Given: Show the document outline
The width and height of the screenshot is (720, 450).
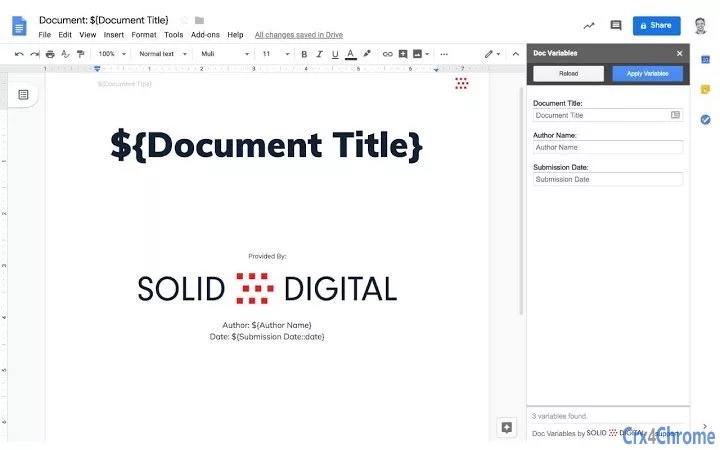Looking at the screenshot, I should (23, 95).
